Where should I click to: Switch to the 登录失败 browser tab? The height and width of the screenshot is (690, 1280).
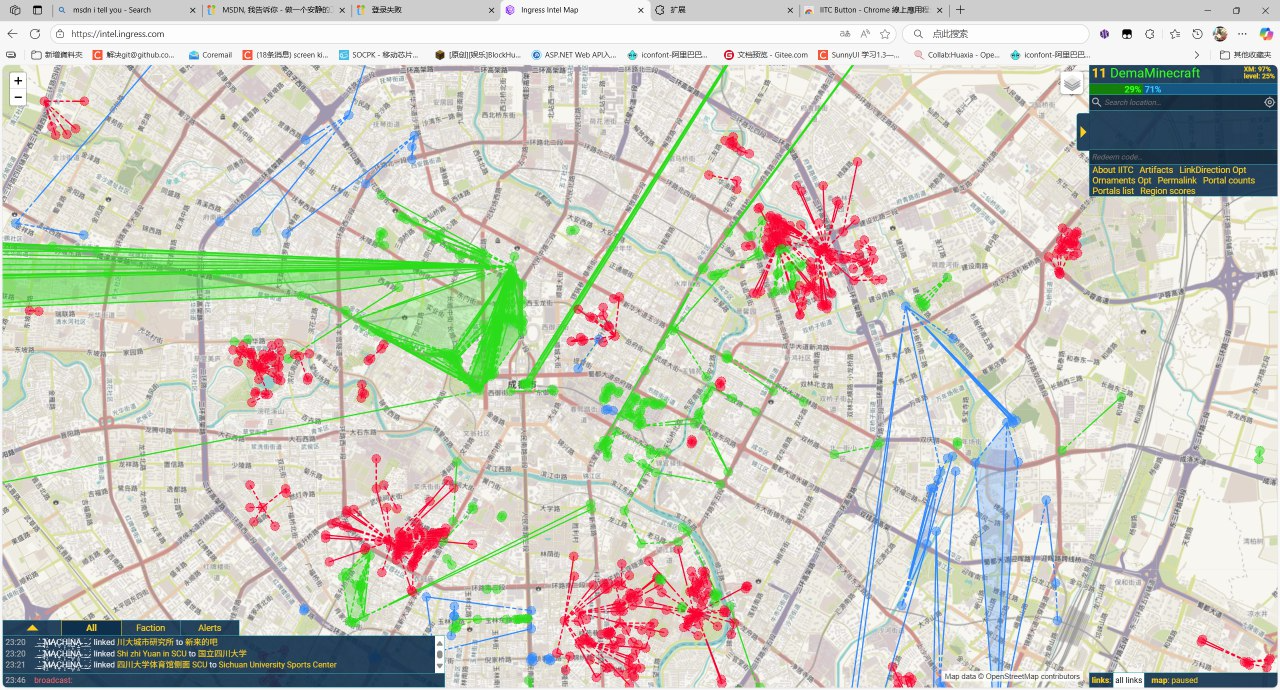point(425,10)
